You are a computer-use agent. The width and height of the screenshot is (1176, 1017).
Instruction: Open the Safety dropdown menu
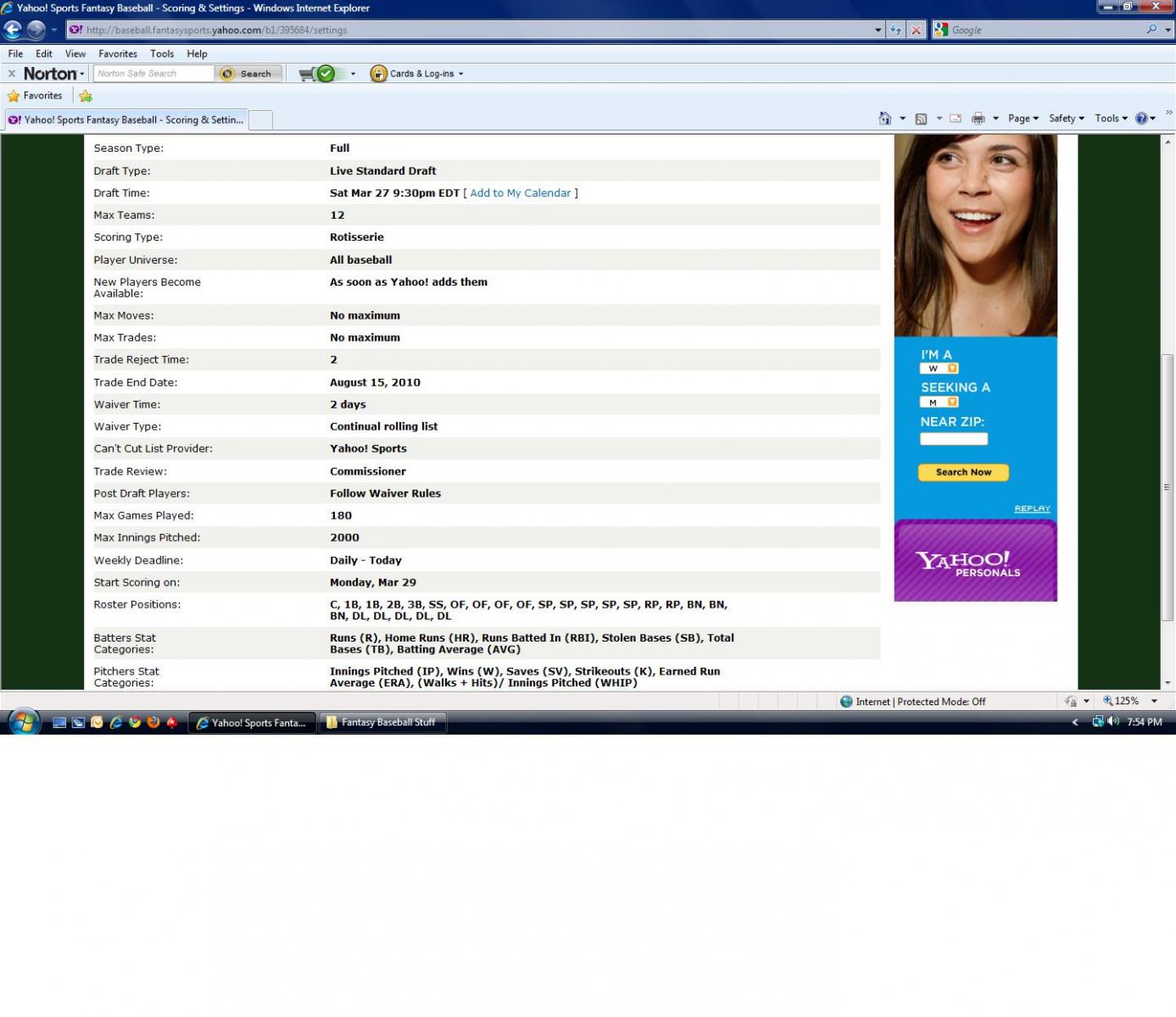click(1066, 119)
